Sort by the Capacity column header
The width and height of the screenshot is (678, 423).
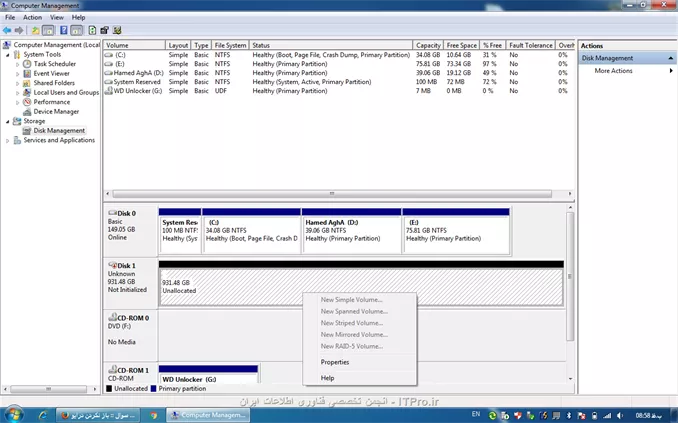pos(428,45)
